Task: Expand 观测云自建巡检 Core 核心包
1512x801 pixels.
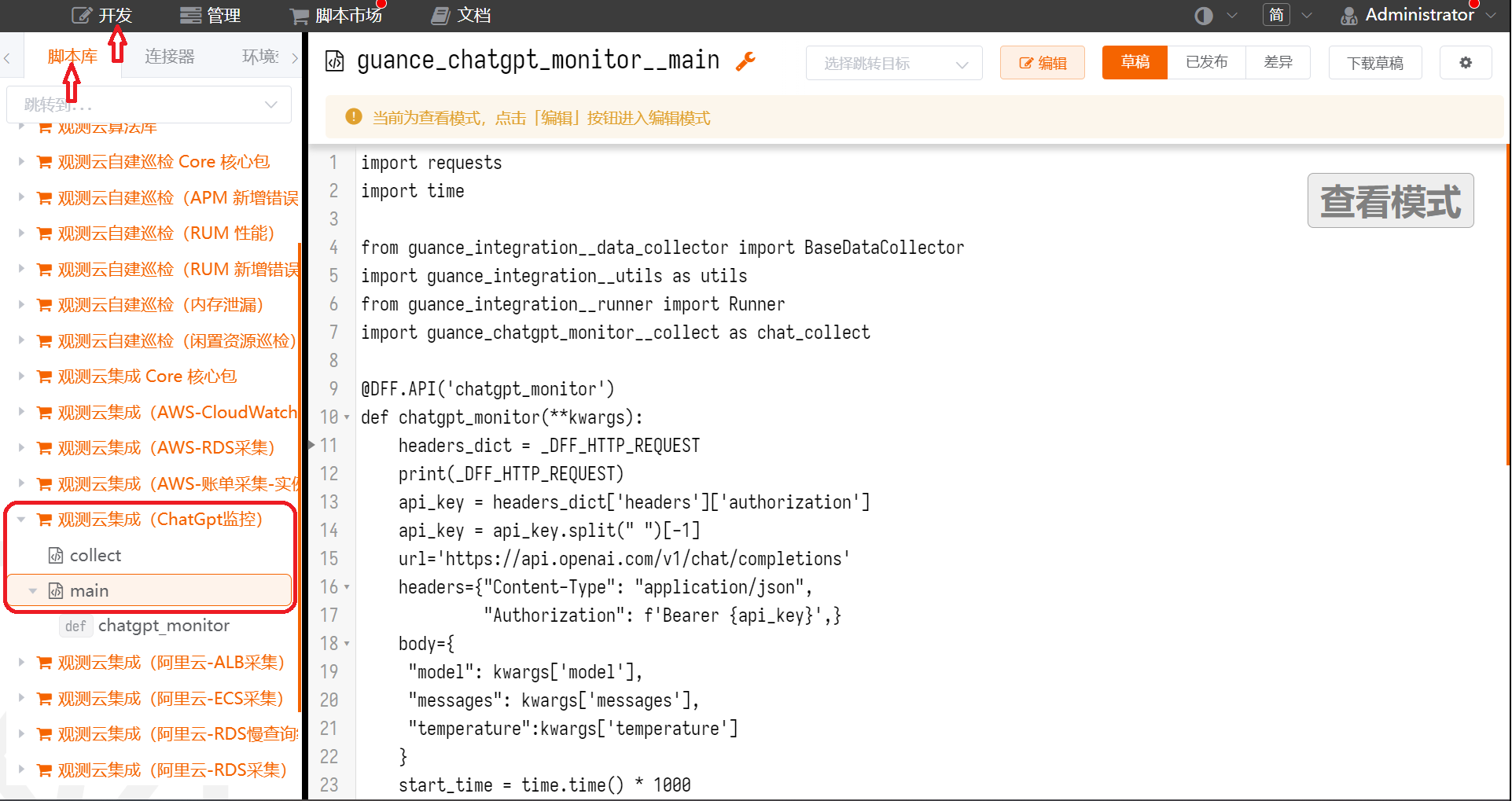Action: [21, 161]
